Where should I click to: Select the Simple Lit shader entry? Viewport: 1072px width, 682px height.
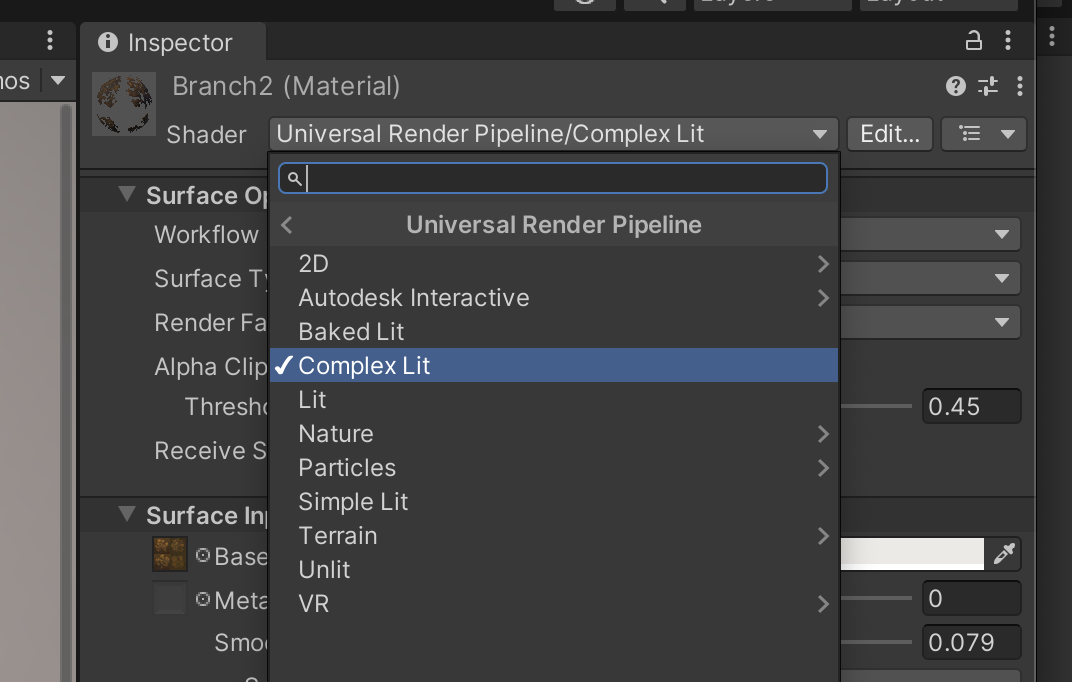tap(353, 502)
